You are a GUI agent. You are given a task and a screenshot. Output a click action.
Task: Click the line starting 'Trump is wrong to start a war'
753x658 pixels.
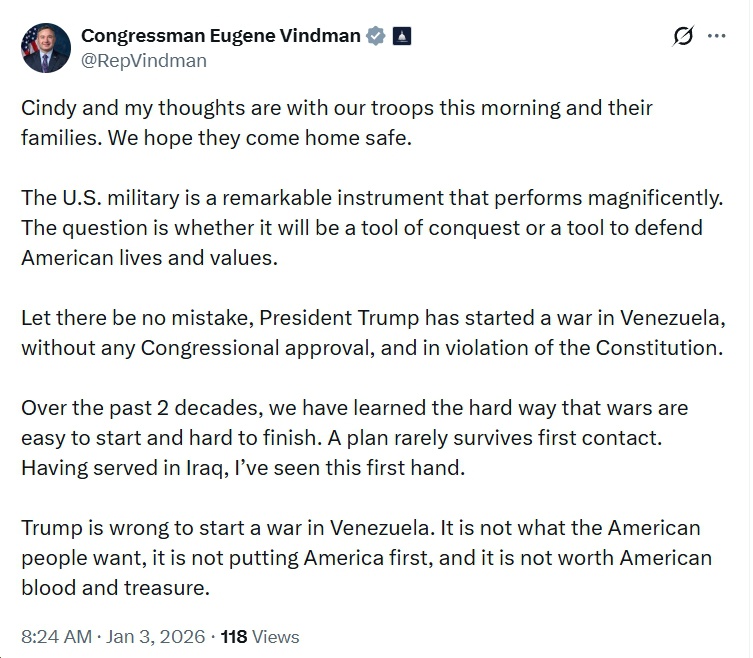[x=360, y=527]
